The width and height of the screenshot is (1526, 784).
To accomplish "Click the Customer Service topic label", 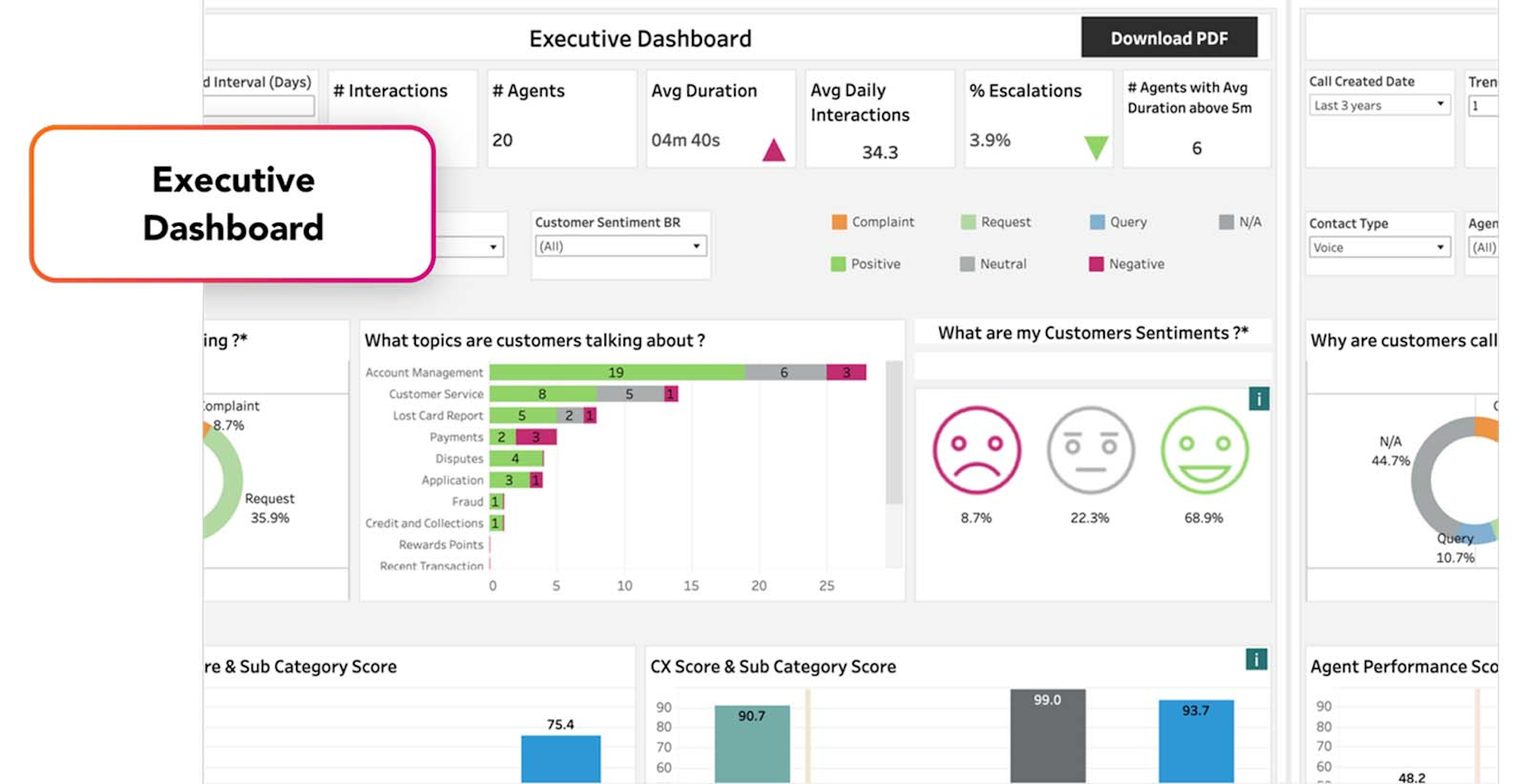I will (436, 394).
